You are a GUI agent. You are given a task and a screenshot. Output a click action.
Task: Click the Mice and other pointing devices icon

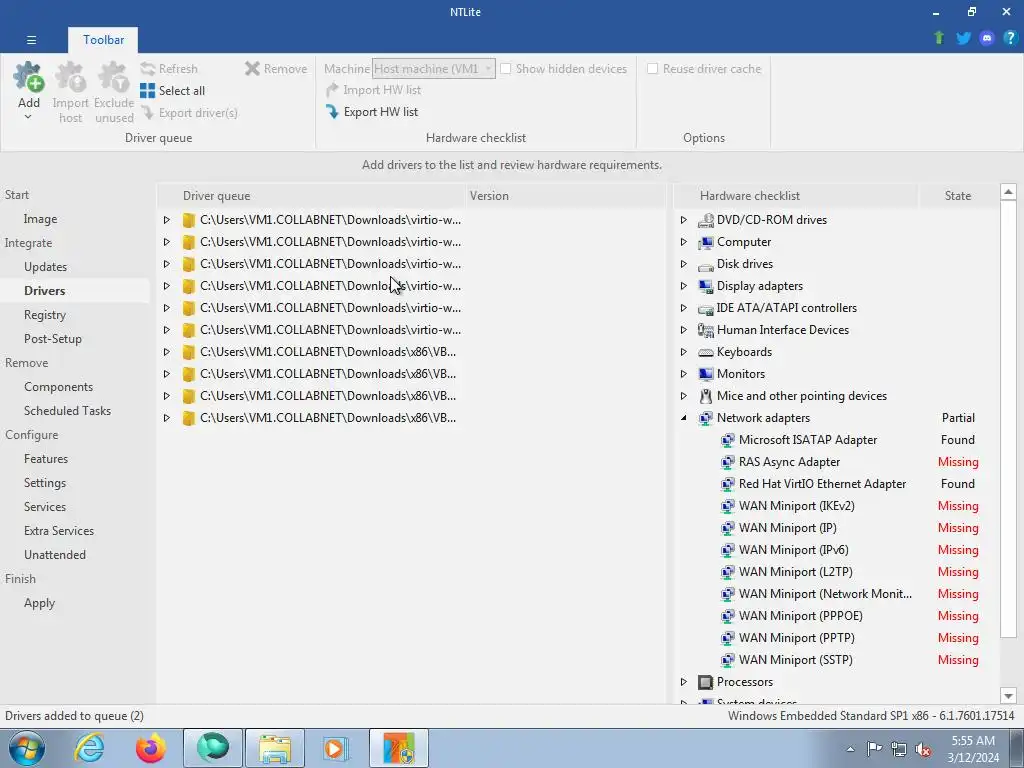(x=705, y=396)
